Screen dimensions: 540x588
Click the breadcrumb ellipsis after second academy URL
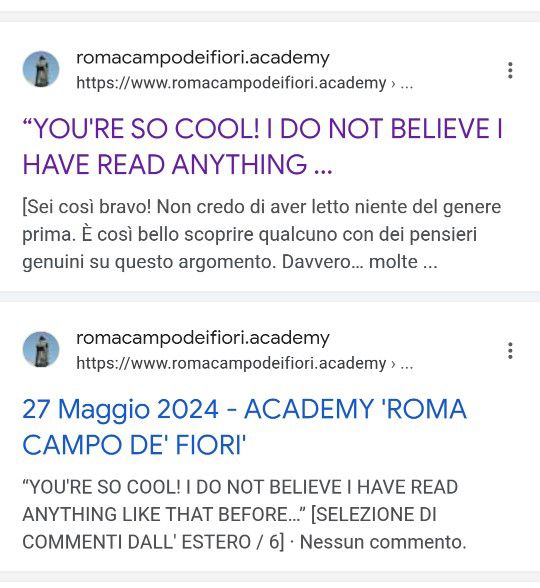(x=407, y=364)
